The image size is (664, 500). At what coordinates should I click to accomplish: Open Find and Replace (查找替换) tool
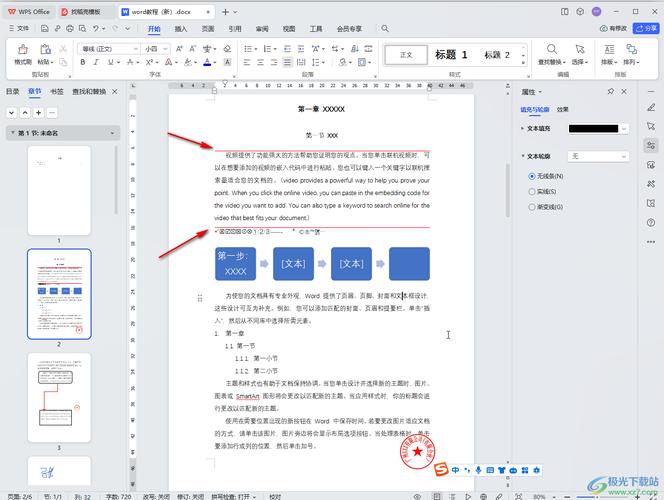[548, 52]
